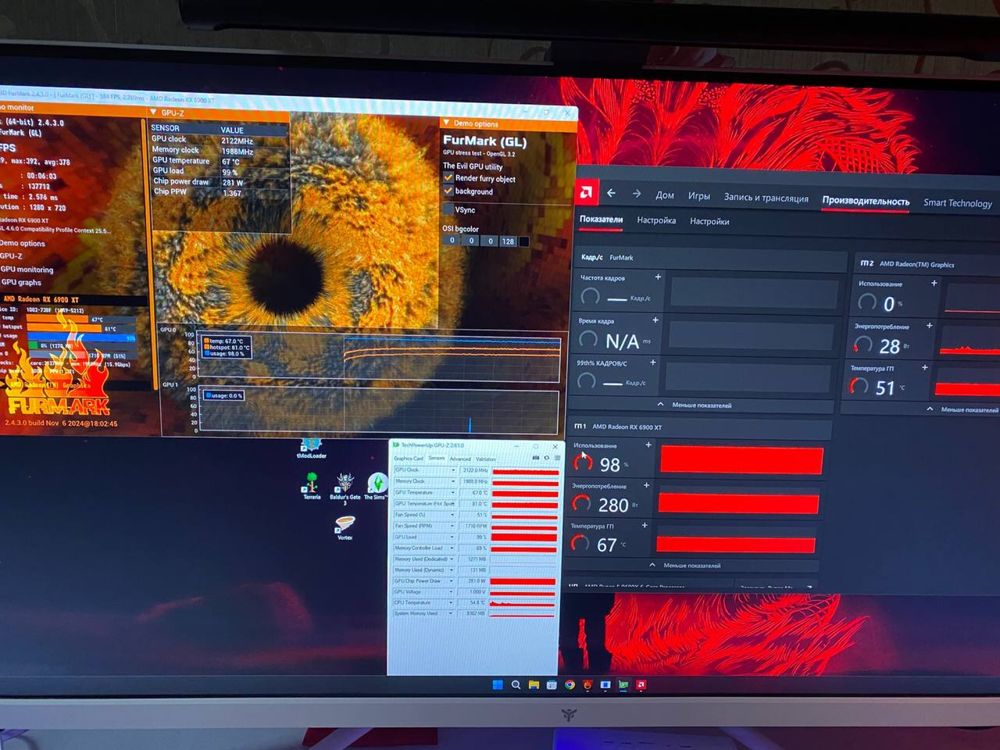The image size is (1000, 750).
Task: Collapse the Demo options panel header triangle
Action: (x=446, y=123)
